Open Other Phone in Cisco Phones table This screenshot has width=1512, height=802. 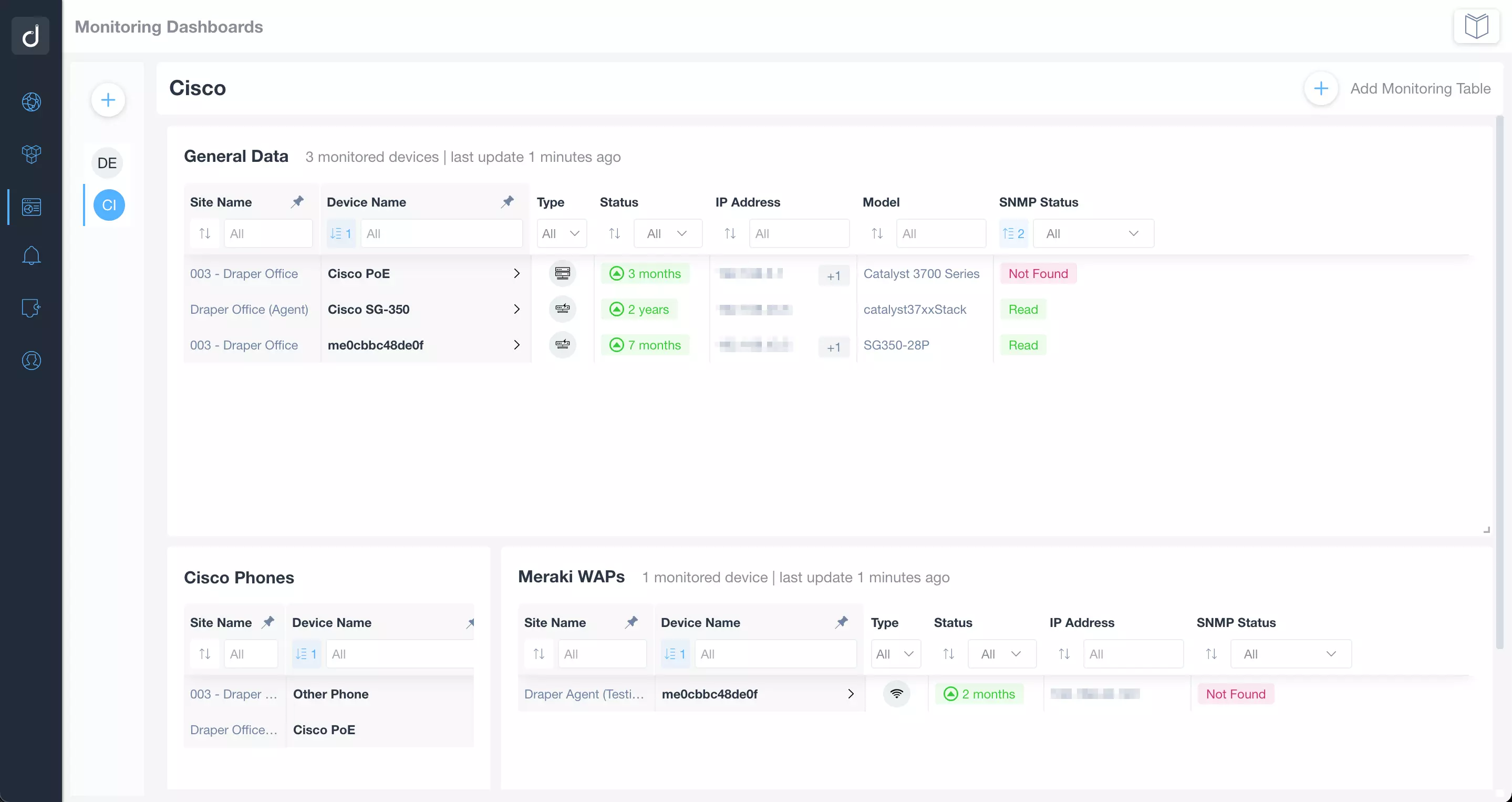point(330,694)
